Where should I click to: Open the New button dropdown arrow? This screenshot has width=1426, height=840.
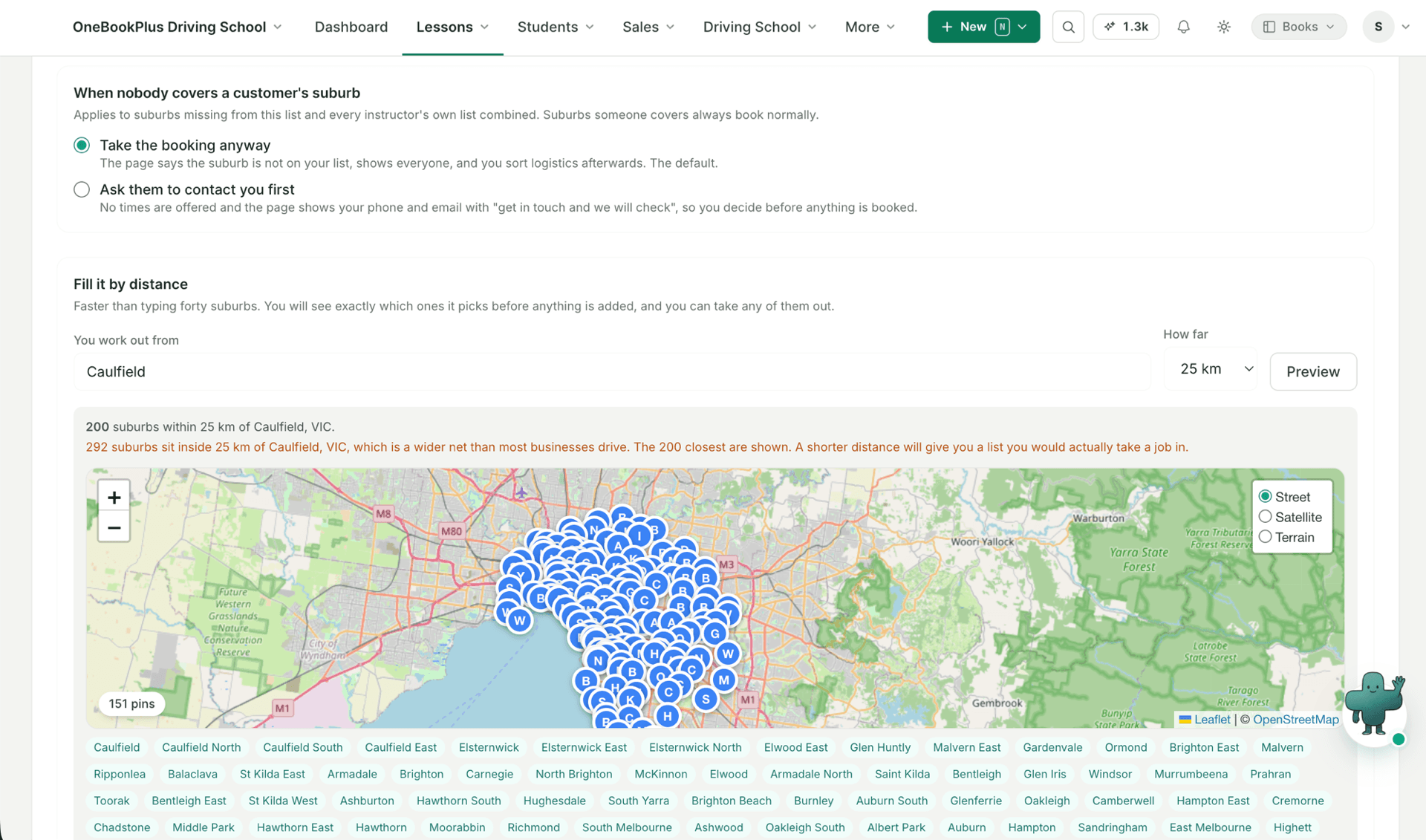1023,27
